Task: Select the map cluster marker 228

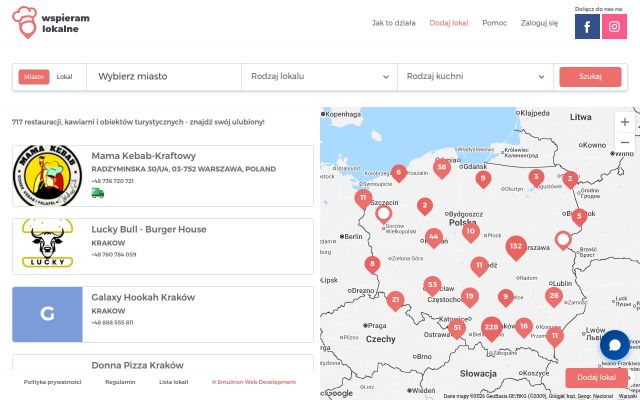Action: click(491, 329)
